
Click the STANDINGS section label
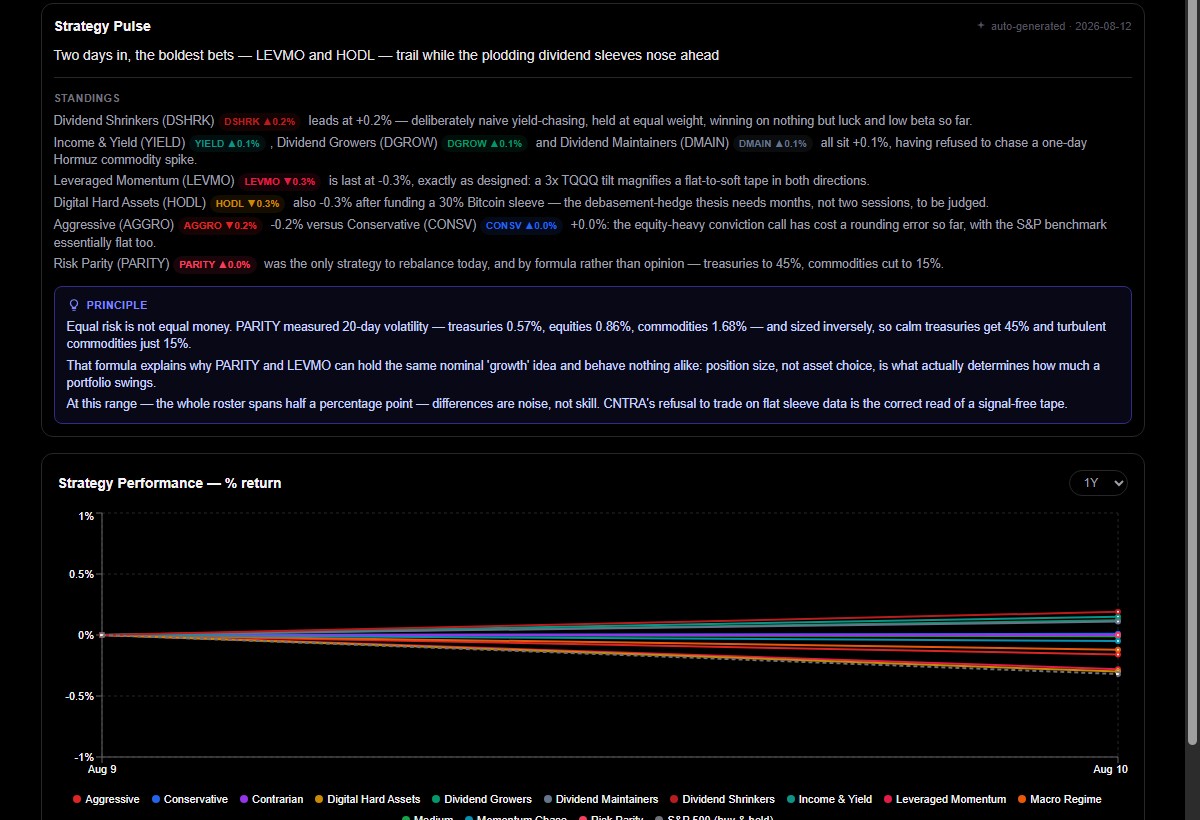pos(88,98)
